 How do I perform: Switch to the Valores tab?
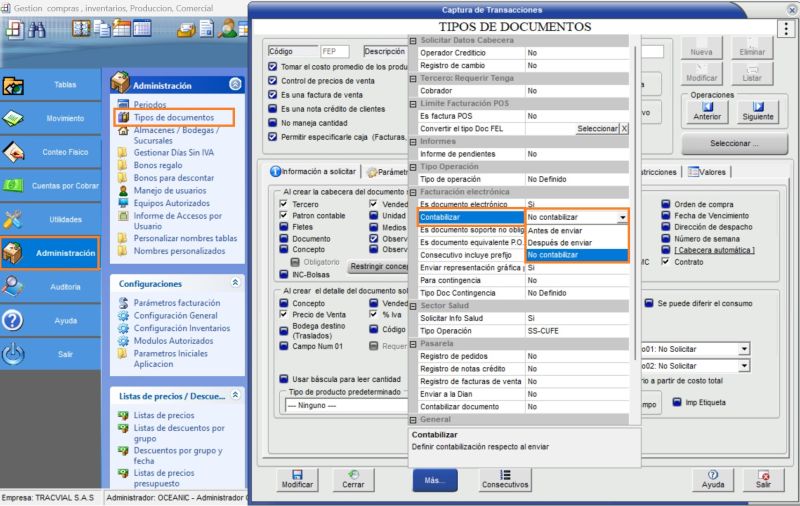click(707, 171)
